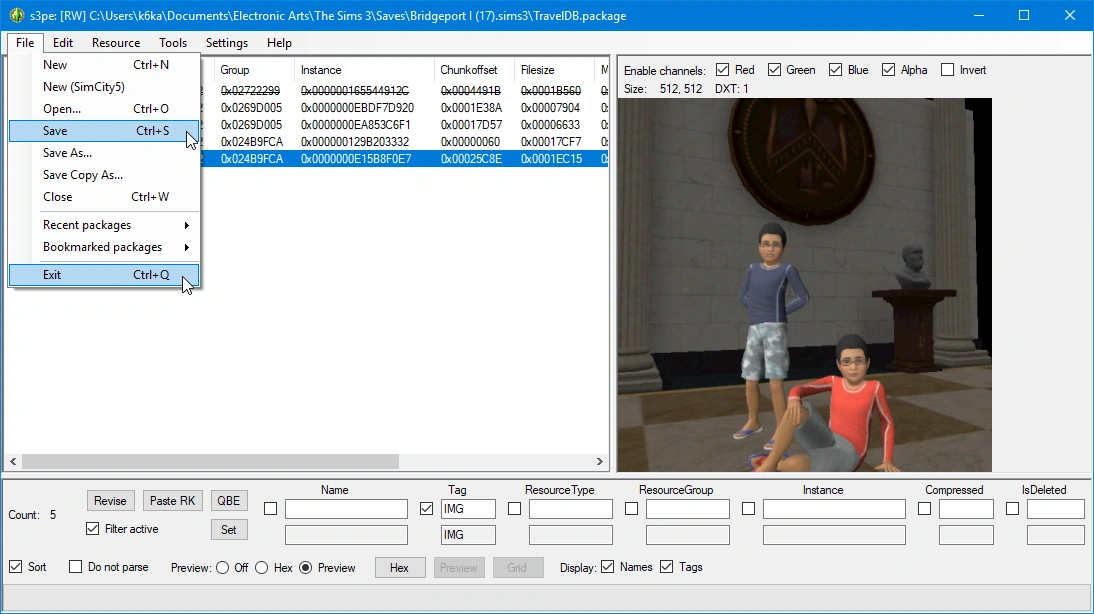
Task: Enable the Compressed filter checkbox
Action: pyautogui.click(x=924, y=509)
